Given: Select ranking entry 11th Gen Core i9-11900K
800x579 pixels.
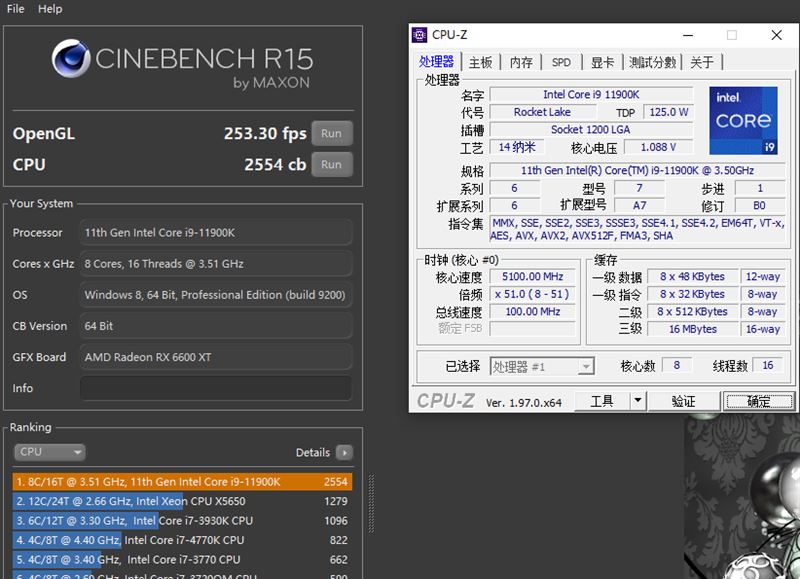Looking at the screenshot, I should point(182,482).
